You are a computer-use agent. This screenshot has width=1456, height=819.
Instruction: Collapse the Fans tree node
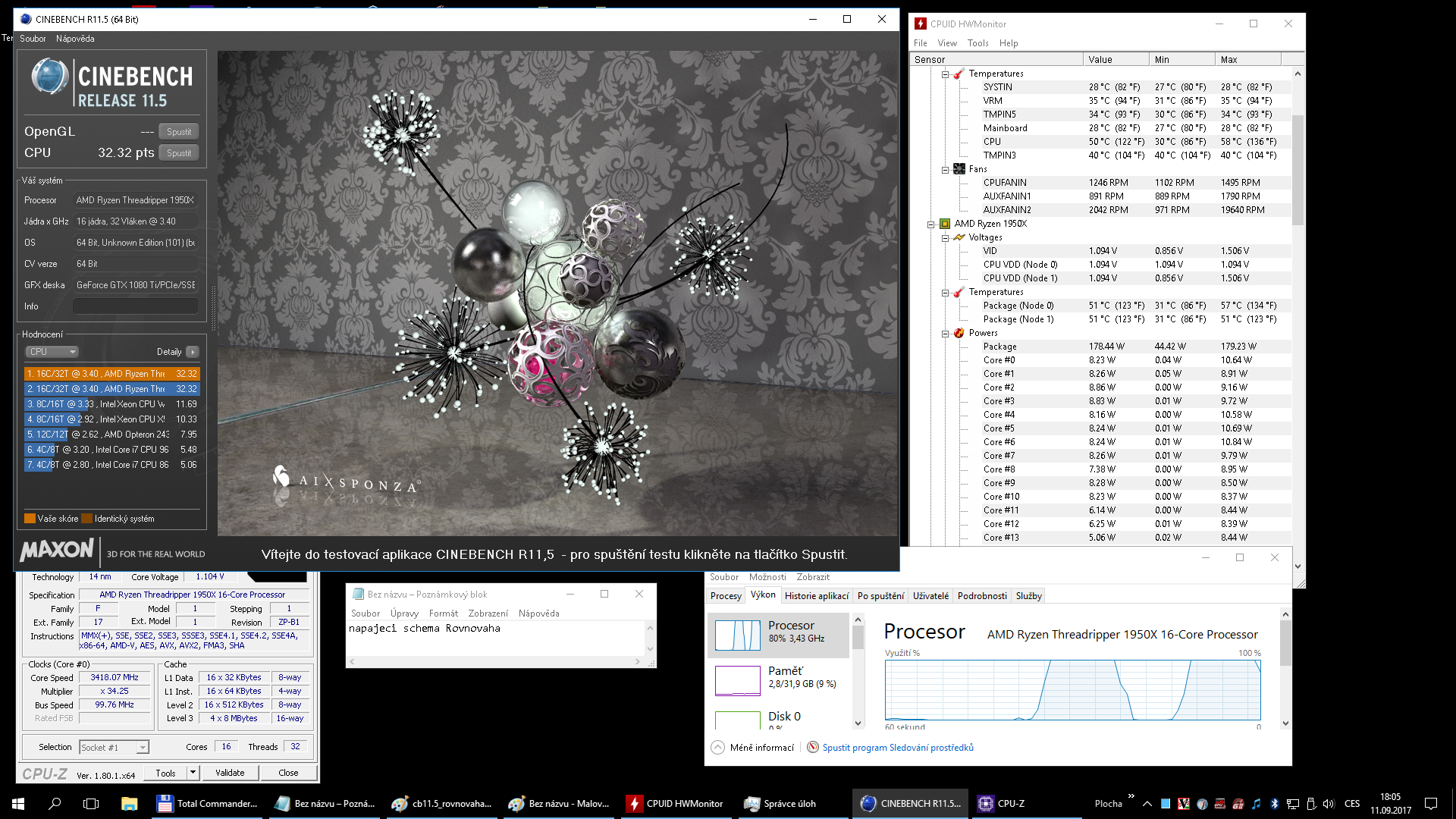945,169
